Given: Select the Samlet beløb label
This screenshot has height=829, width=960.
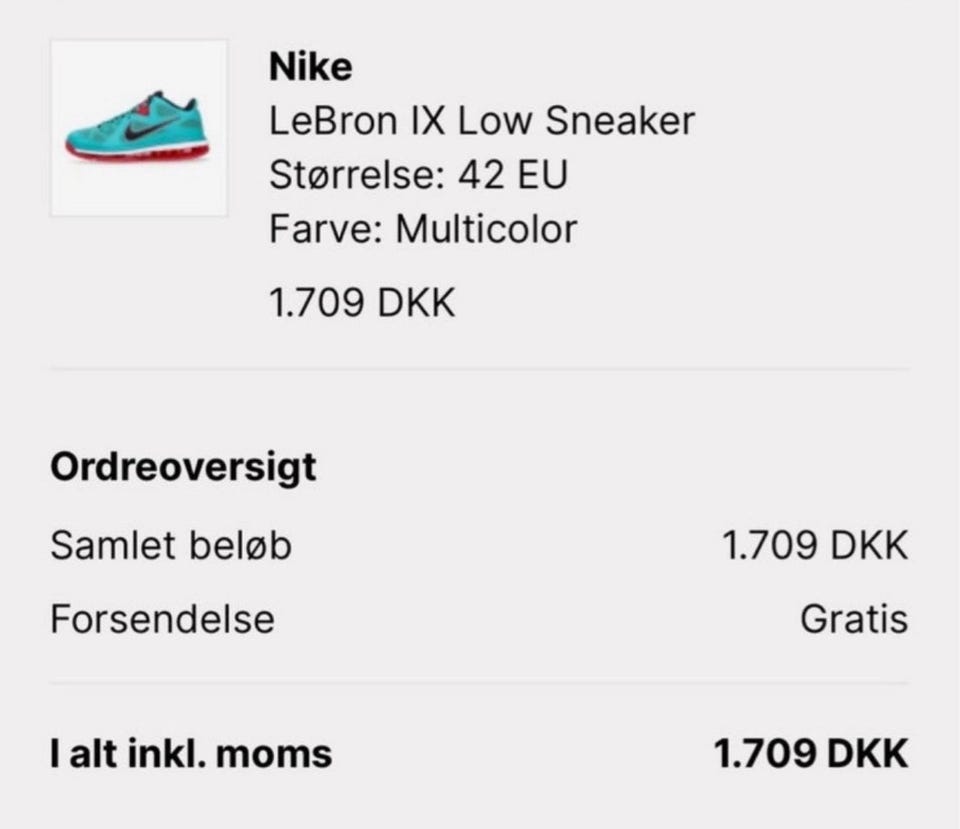Looking at the screenshot, I should click(171, 546).
